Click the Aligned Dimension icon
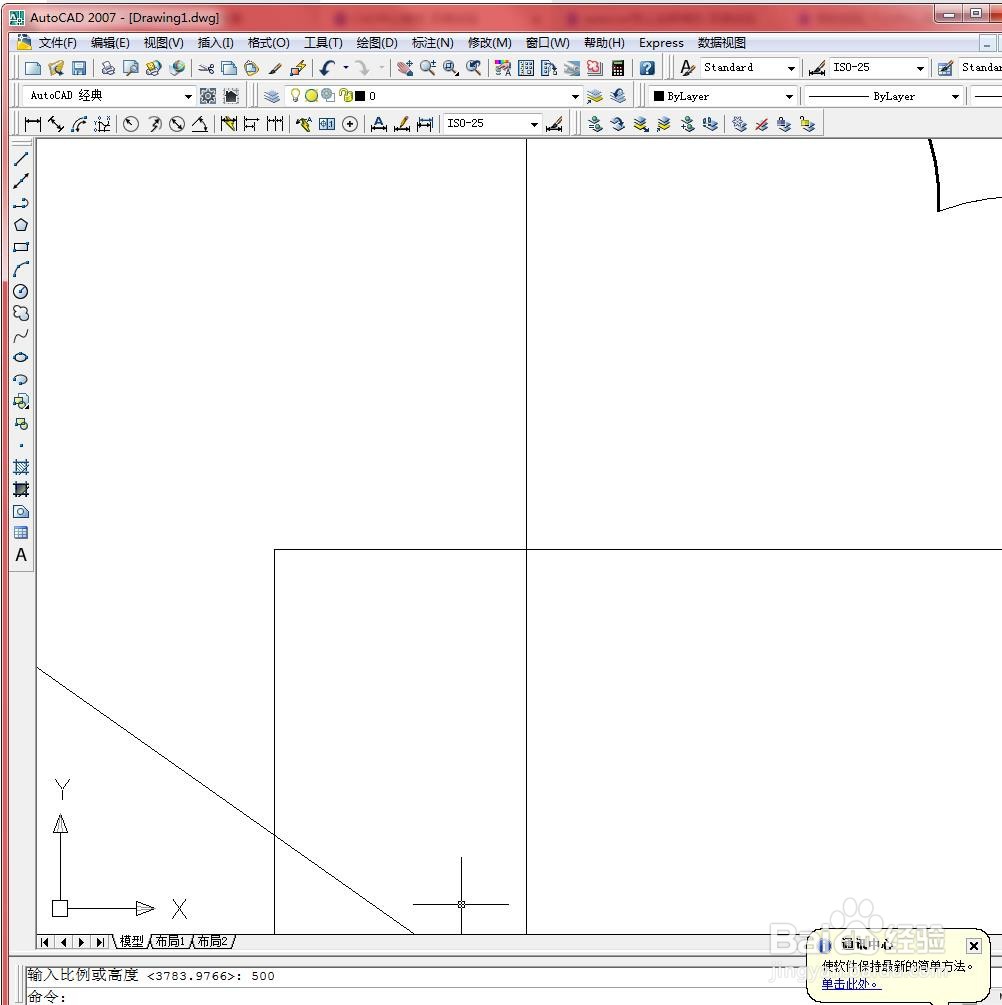Image resolution: width=1002 pixels, height=1005 pixels. click(x=56, y=124)
